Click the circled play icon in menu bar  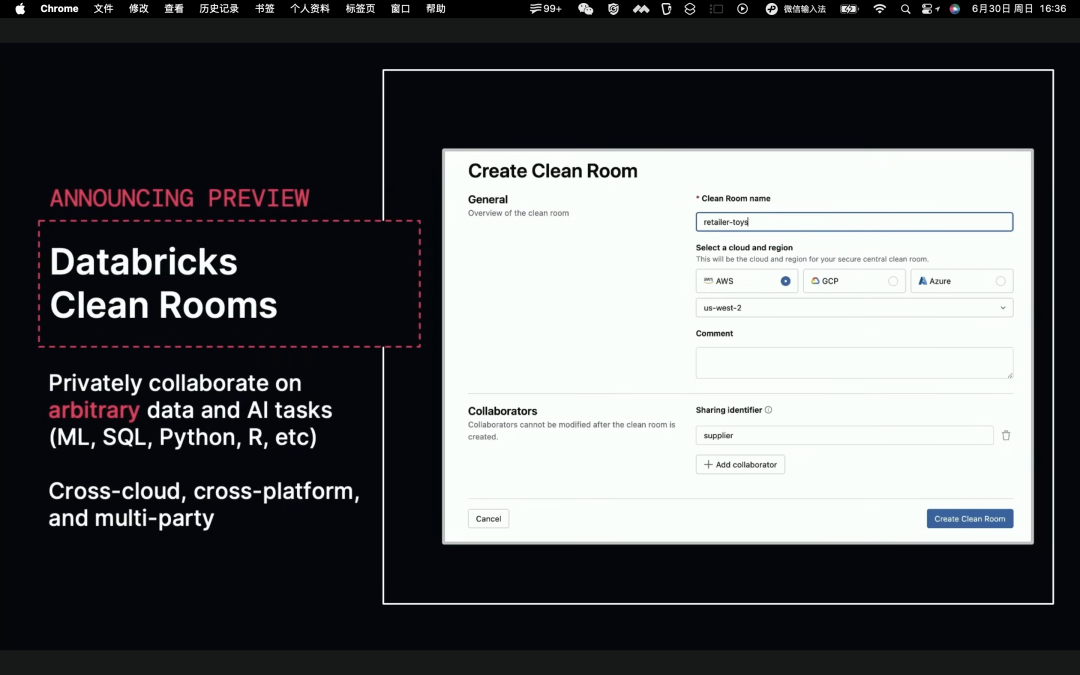[x=742, y=9]
